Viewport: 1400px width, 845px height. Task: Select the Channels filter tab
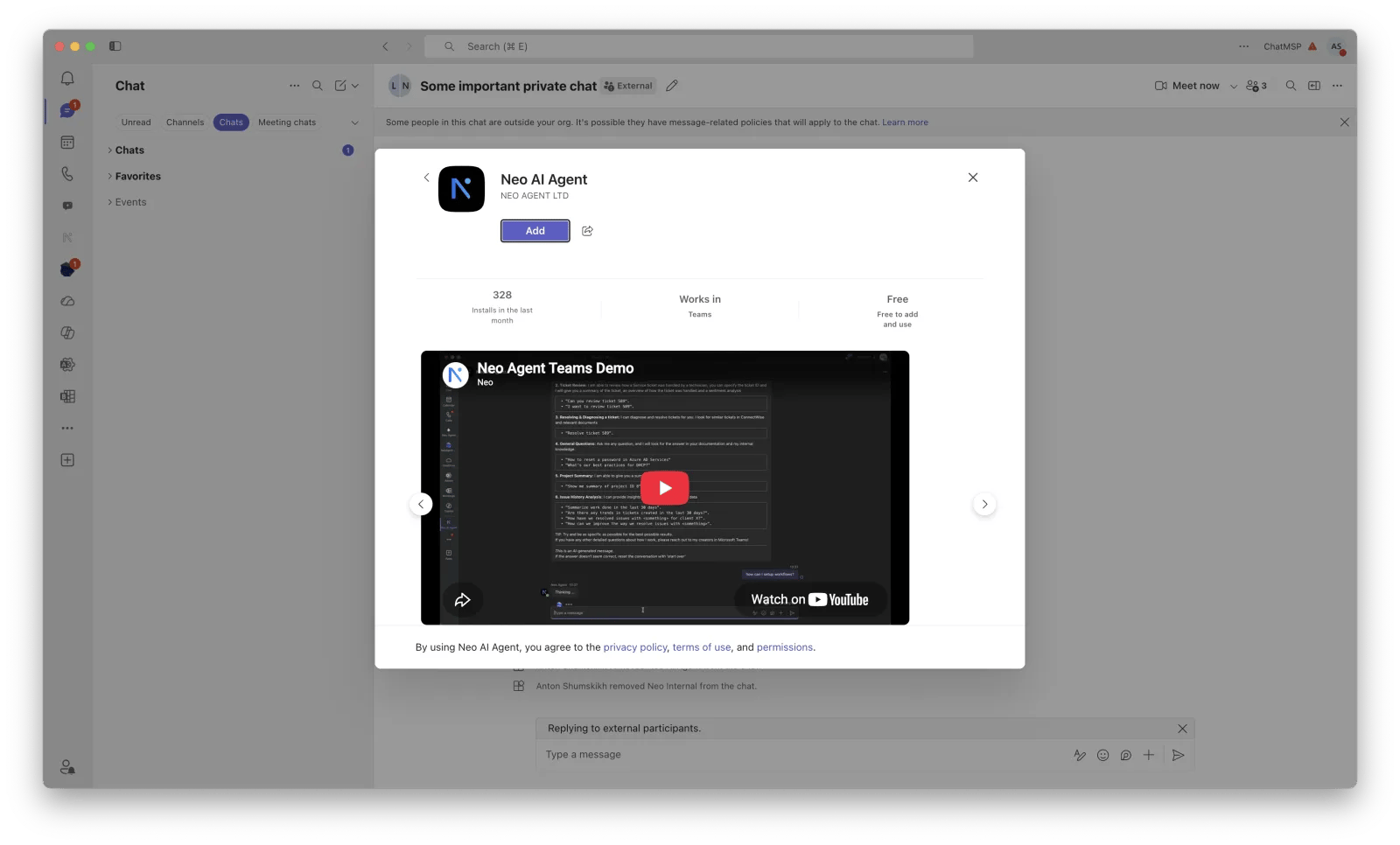click(x=185, y=122)
